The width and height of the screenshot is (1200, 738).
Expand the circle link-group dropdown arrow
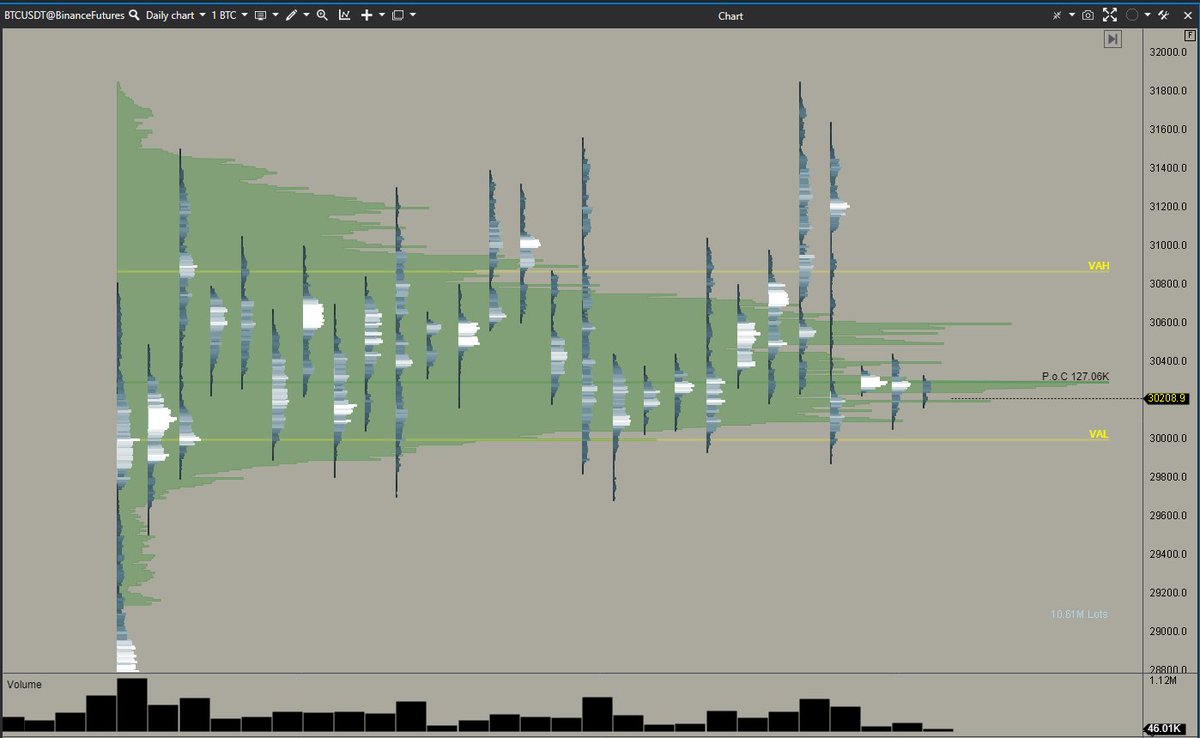click(1148, 15)
